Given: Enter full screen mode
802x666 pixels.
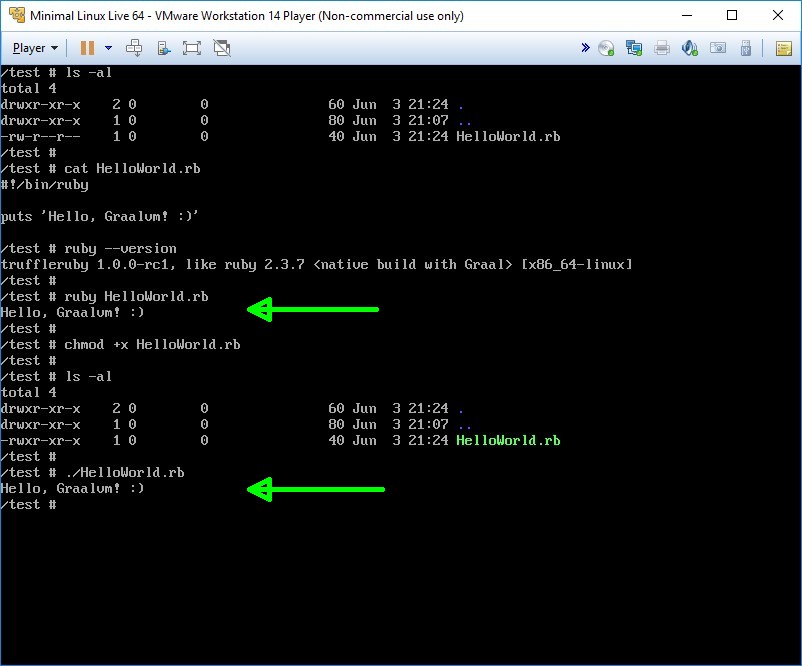Looking at the screenshot, I should click(x=192, y=48).
